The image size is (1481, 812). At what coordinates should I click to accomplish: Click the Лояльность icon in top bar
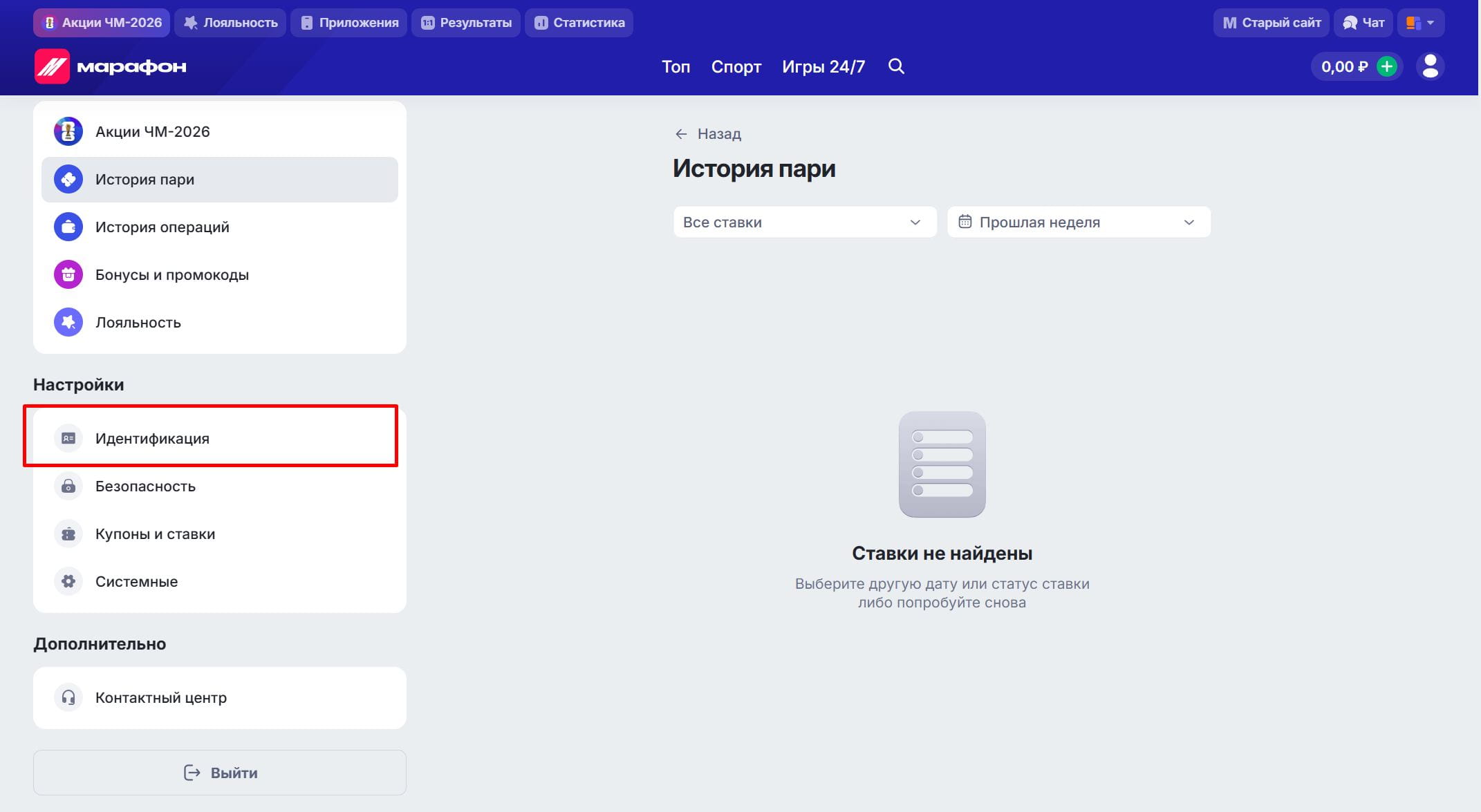coord(190,23)
